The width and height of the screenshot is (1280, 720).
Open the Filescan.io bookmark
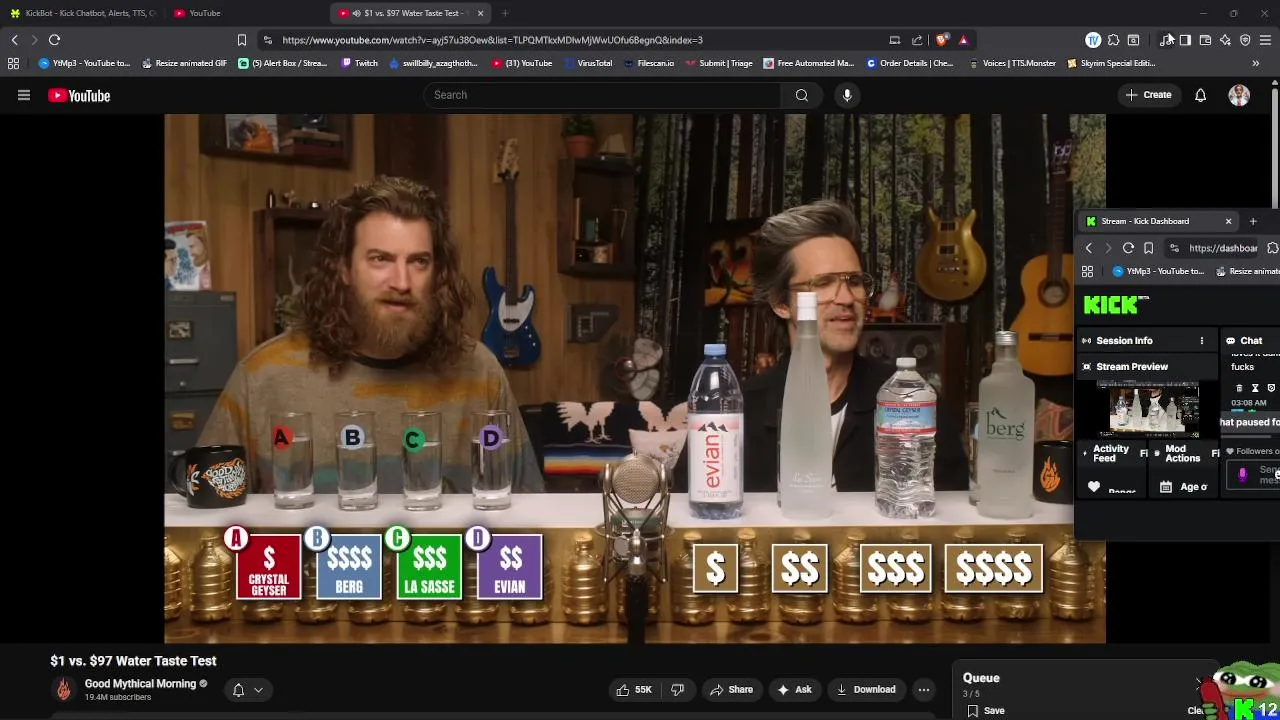coord(648,63)
